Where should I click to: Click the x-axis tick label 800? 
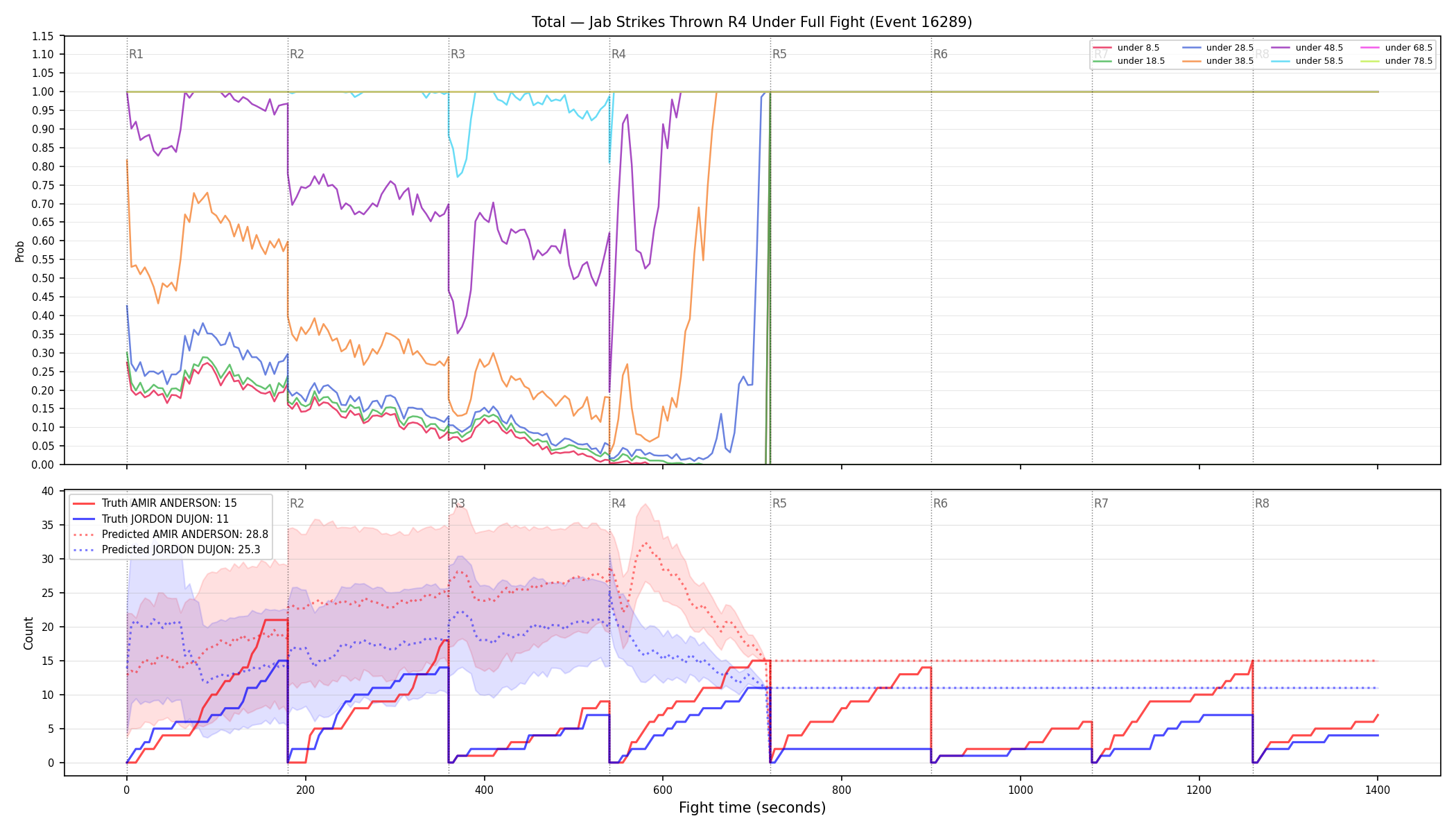click(842, 790)
